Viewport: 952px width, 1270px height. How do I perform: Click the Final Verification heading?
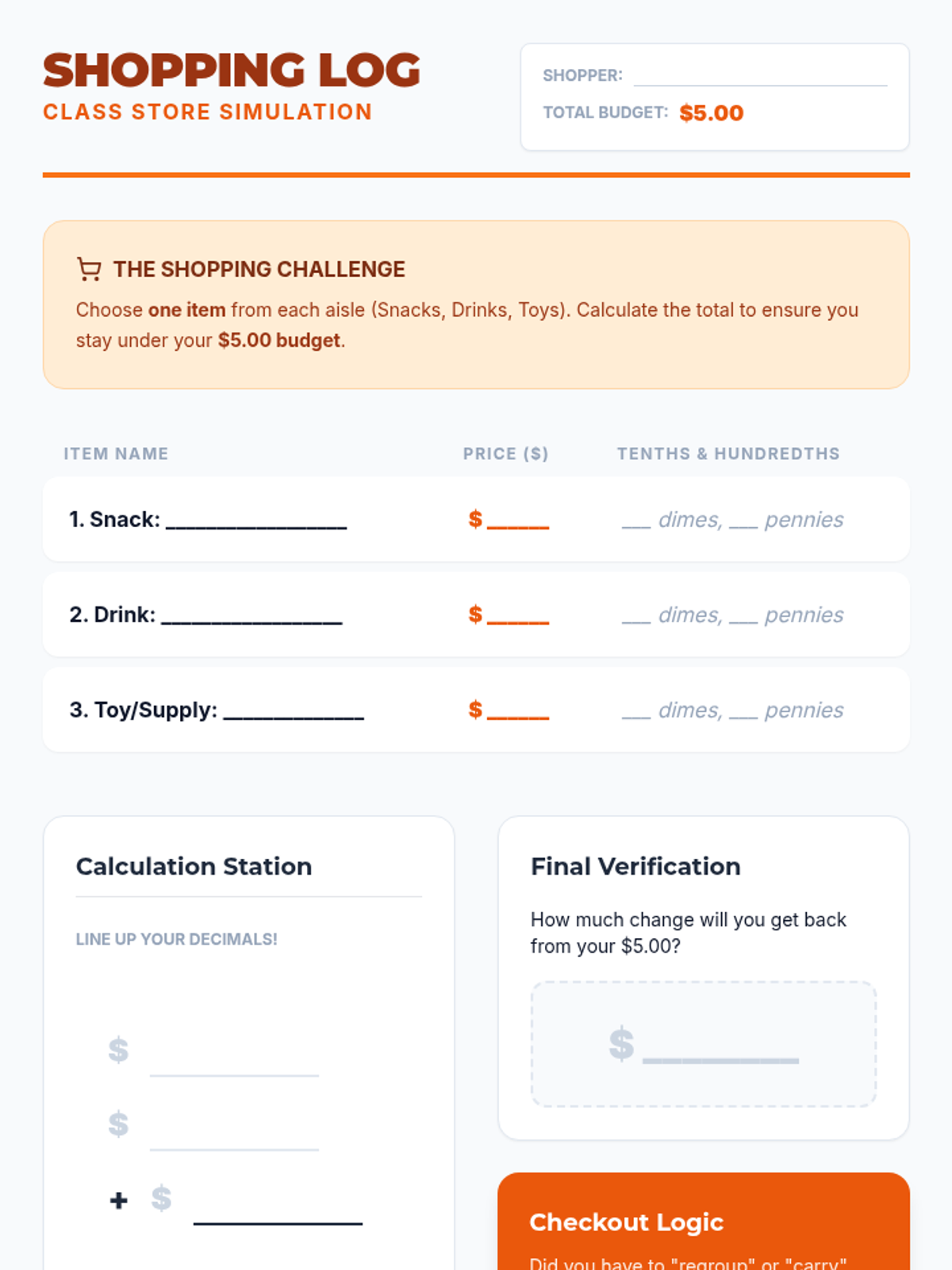(x=635, y=866)
